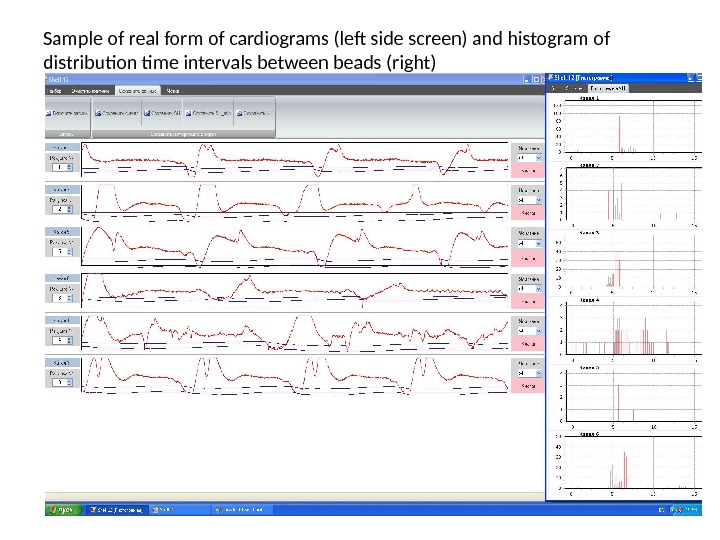Switch to the third taskbar window item
720x540 pixels.
coord(243,510)
